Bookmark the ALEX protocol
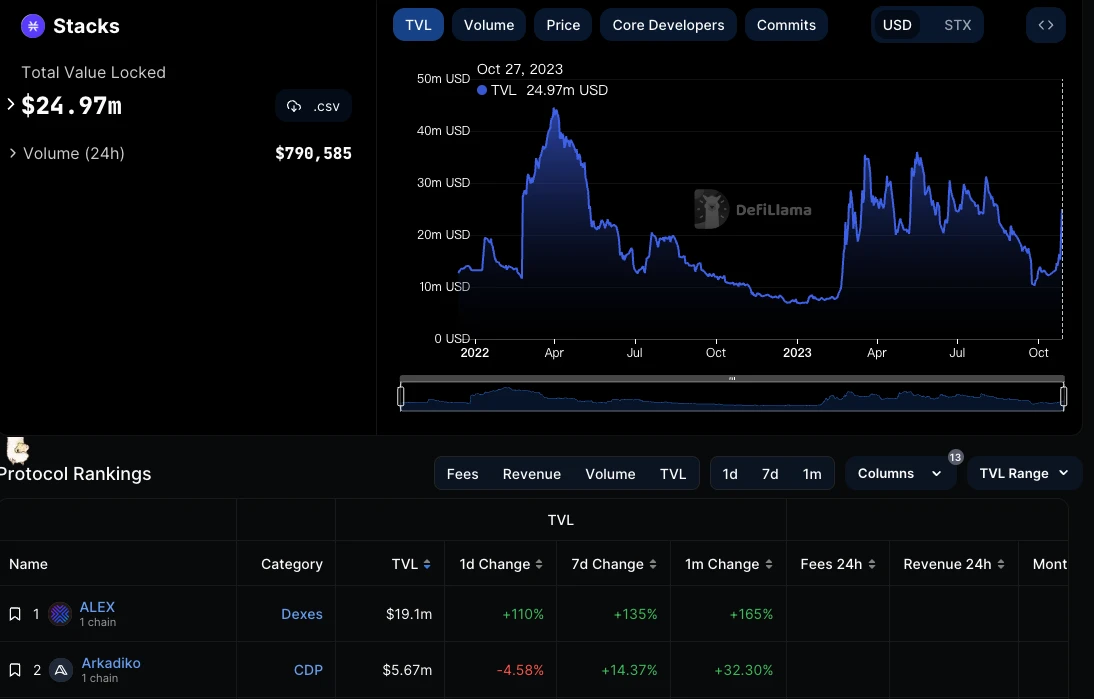Viewport: 1094px width, 699px height. pos(14,613)
